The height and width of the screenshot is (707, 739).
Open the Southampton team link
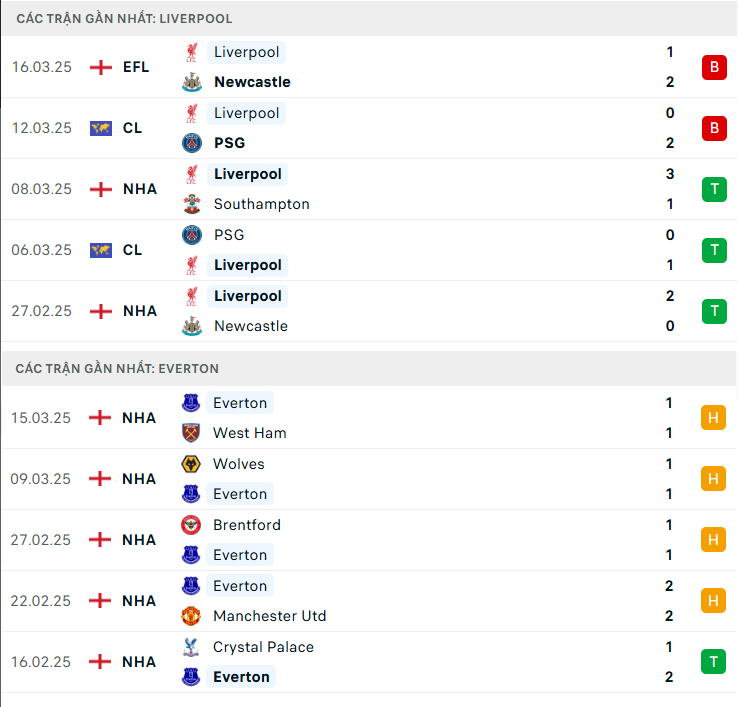[261, 204]
